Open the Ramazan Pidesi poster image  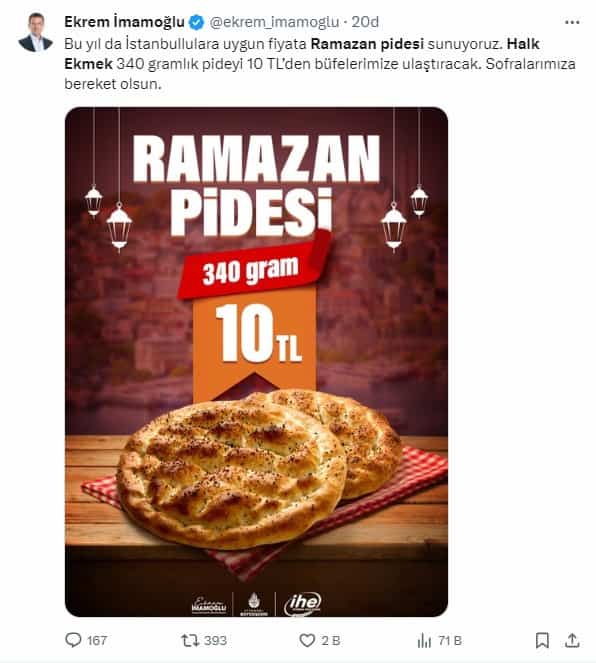tap(256, 362)
